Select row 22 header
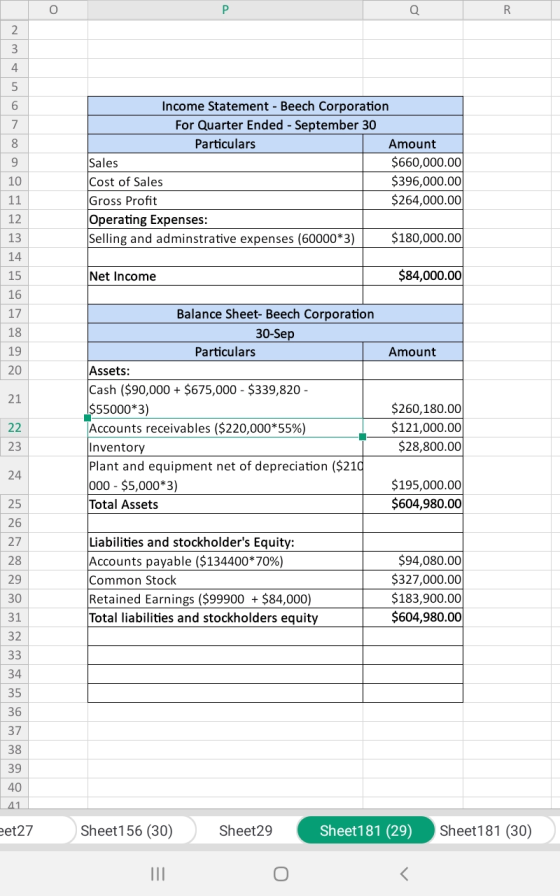560x896 pixels. pos(14,427)
